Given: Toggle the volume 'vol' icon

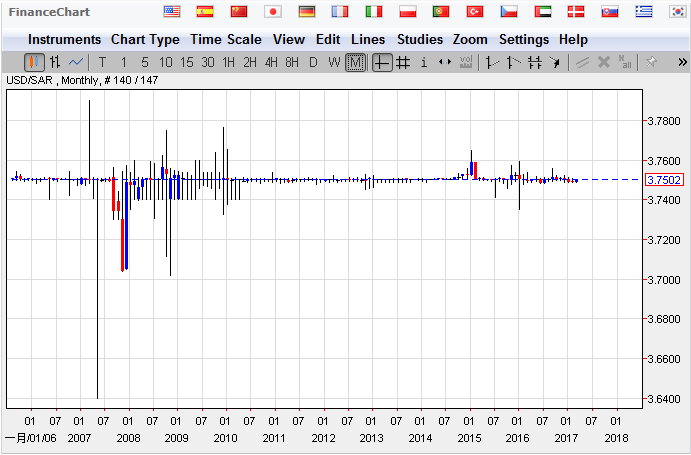Looking at the screenshot, I should (465, 62).
